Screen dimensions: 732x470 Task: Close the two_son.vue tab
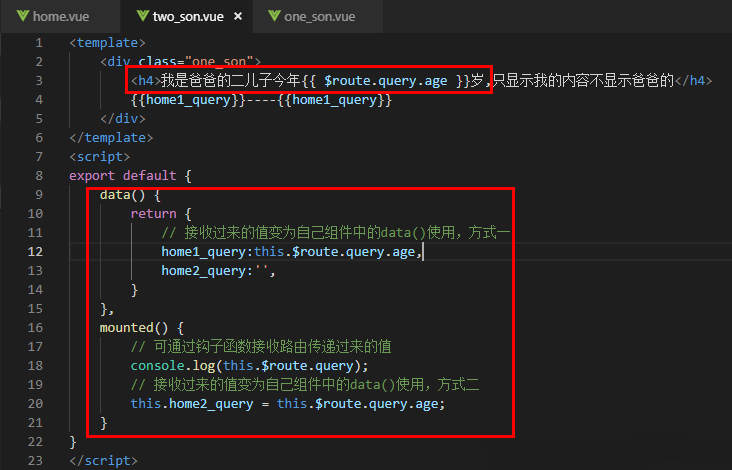point(238,16)
